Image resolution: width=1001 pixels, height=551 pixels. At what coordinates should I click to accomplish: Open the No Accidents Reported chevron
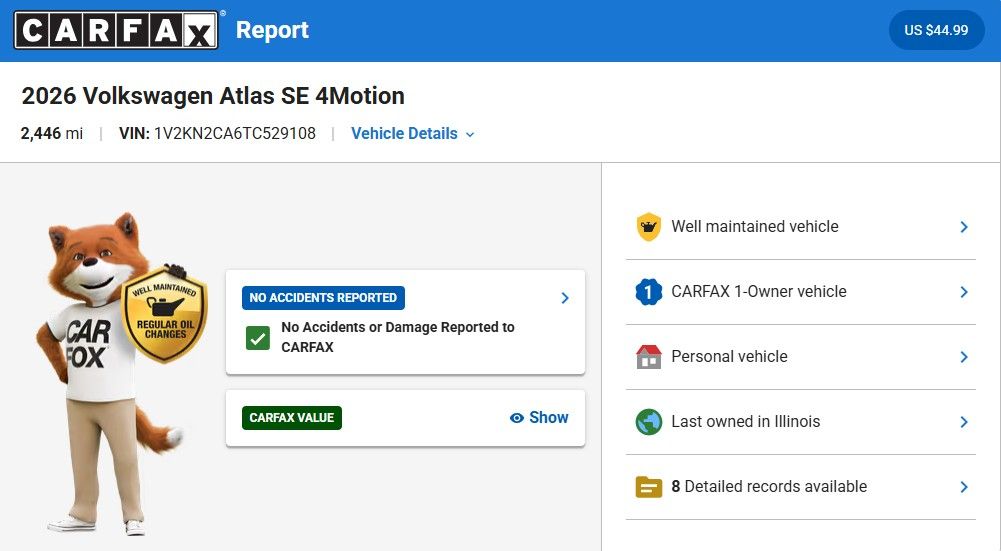(x=565, y=298)
